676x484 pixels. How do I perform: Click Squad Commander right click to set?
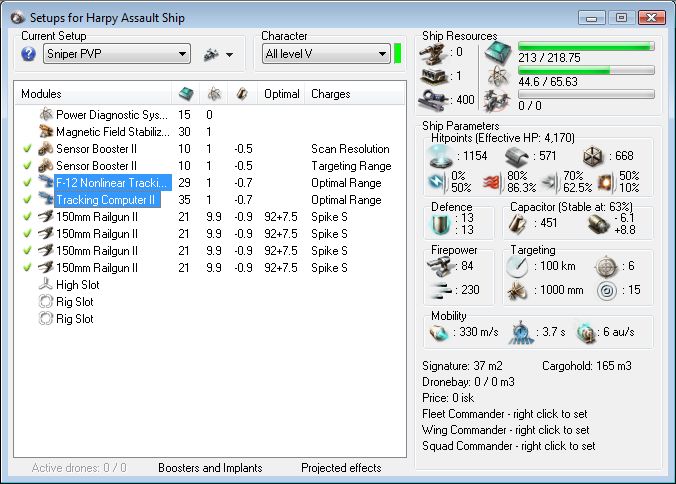pos(509,446)
